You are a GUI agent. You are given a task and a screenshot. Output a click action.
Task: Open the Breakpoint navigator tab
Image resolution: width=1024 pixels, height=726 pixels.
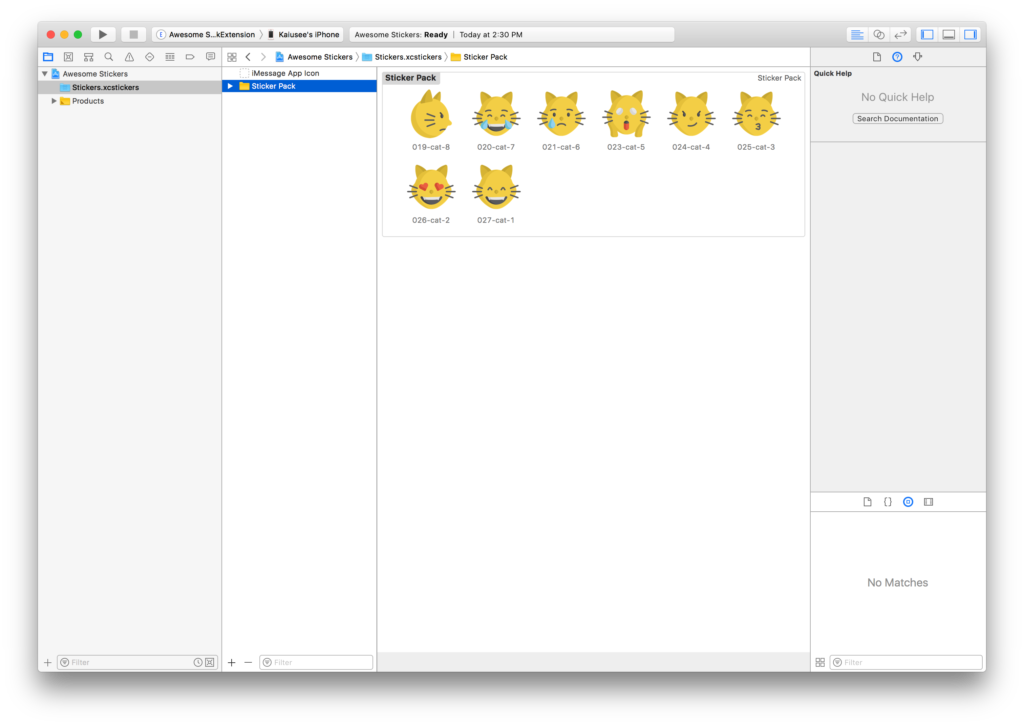tap(190, 57)
